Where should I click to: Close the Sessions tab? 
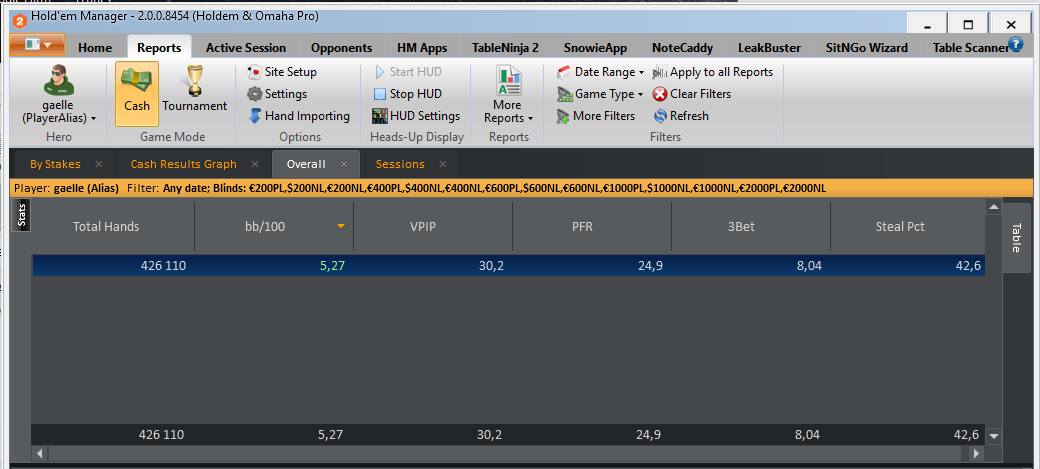[x=443, y=164]
